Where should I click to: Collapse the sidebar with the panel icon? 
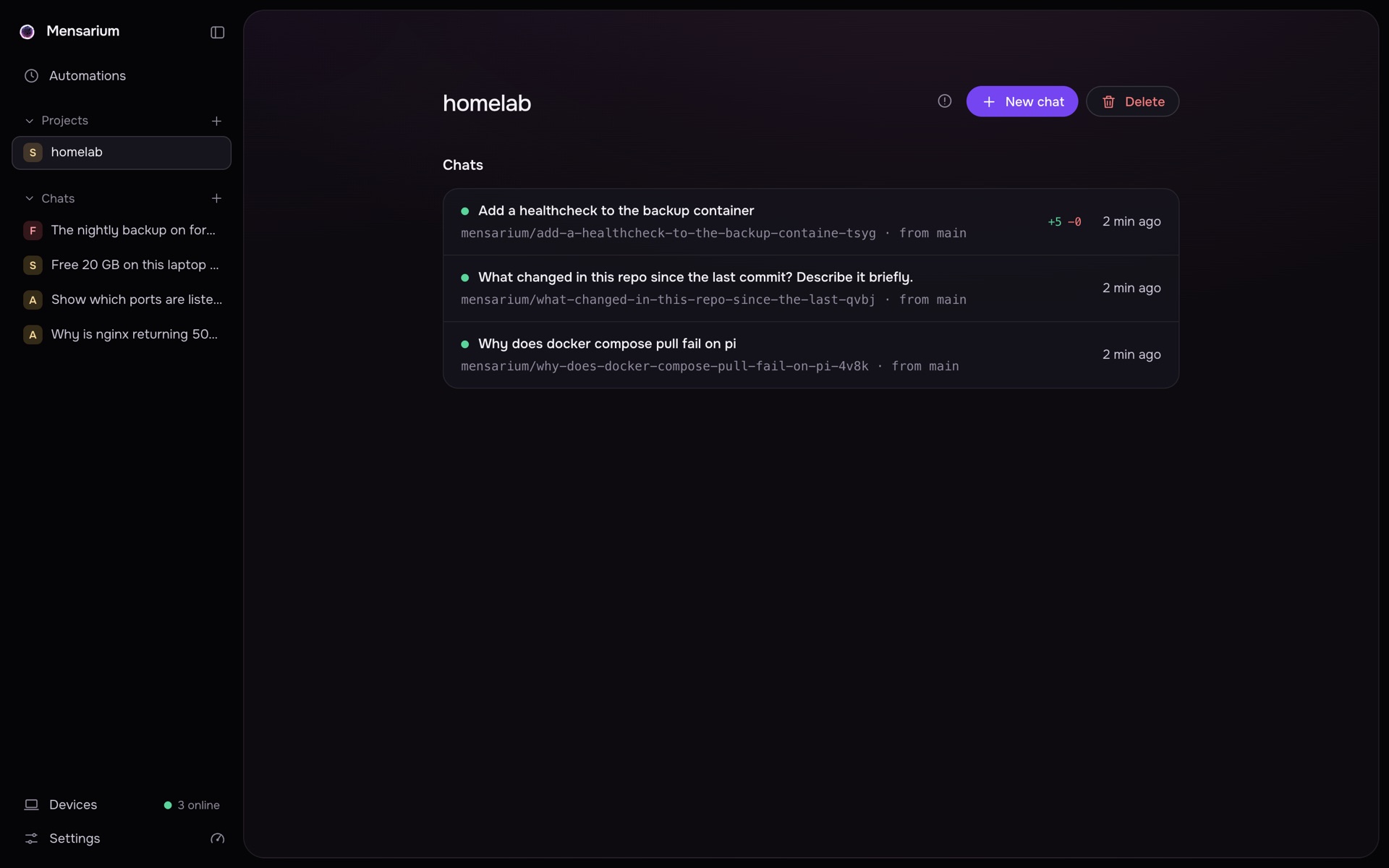click(x=217, y=33)
